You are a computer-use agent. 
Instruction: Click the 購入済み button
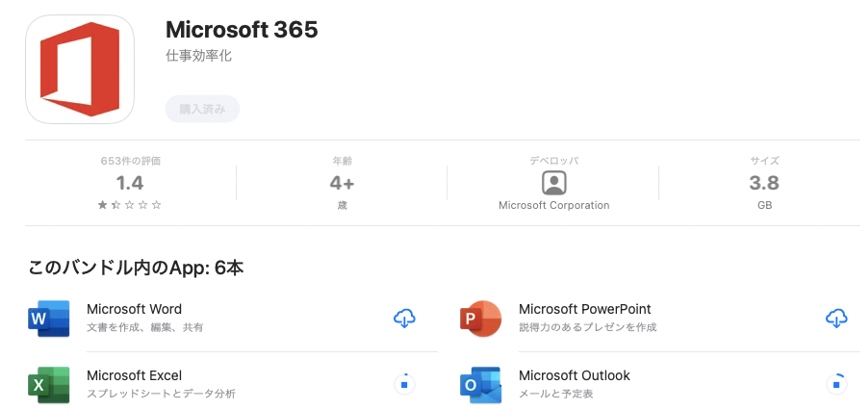tap(202, 109)
